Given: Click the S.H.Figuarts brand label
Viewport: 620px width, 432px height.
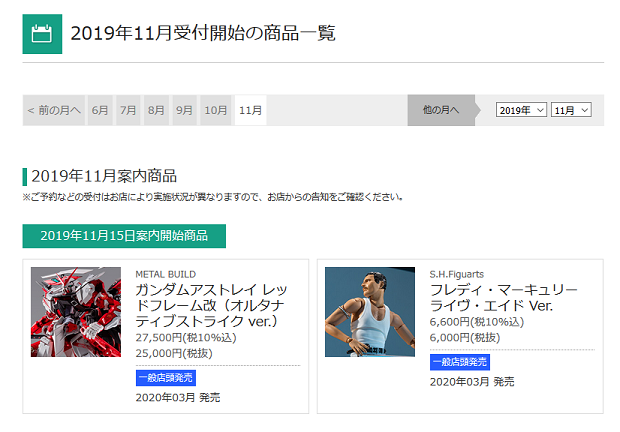Looking at the screenshot, I should [x=457, y=274].
